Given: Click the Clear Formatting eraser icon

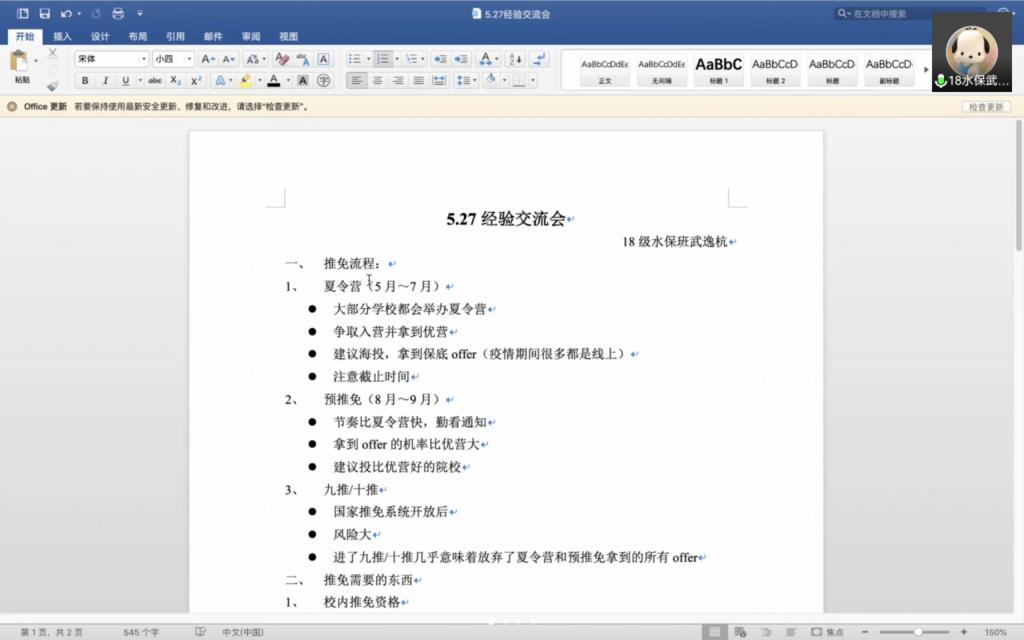Looking at the screenshot, I should [281, 59].
